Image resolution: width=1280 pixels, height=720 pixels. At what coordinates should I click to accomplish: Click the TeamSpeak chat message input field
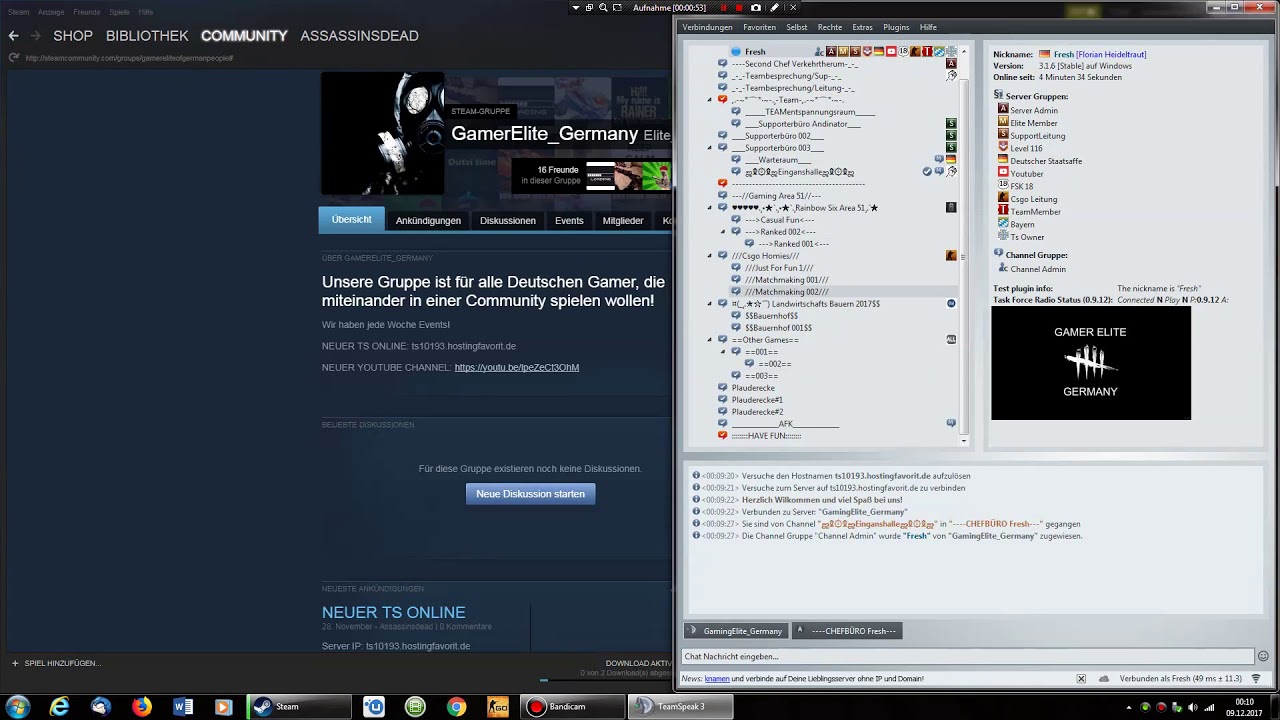[967, 656]
